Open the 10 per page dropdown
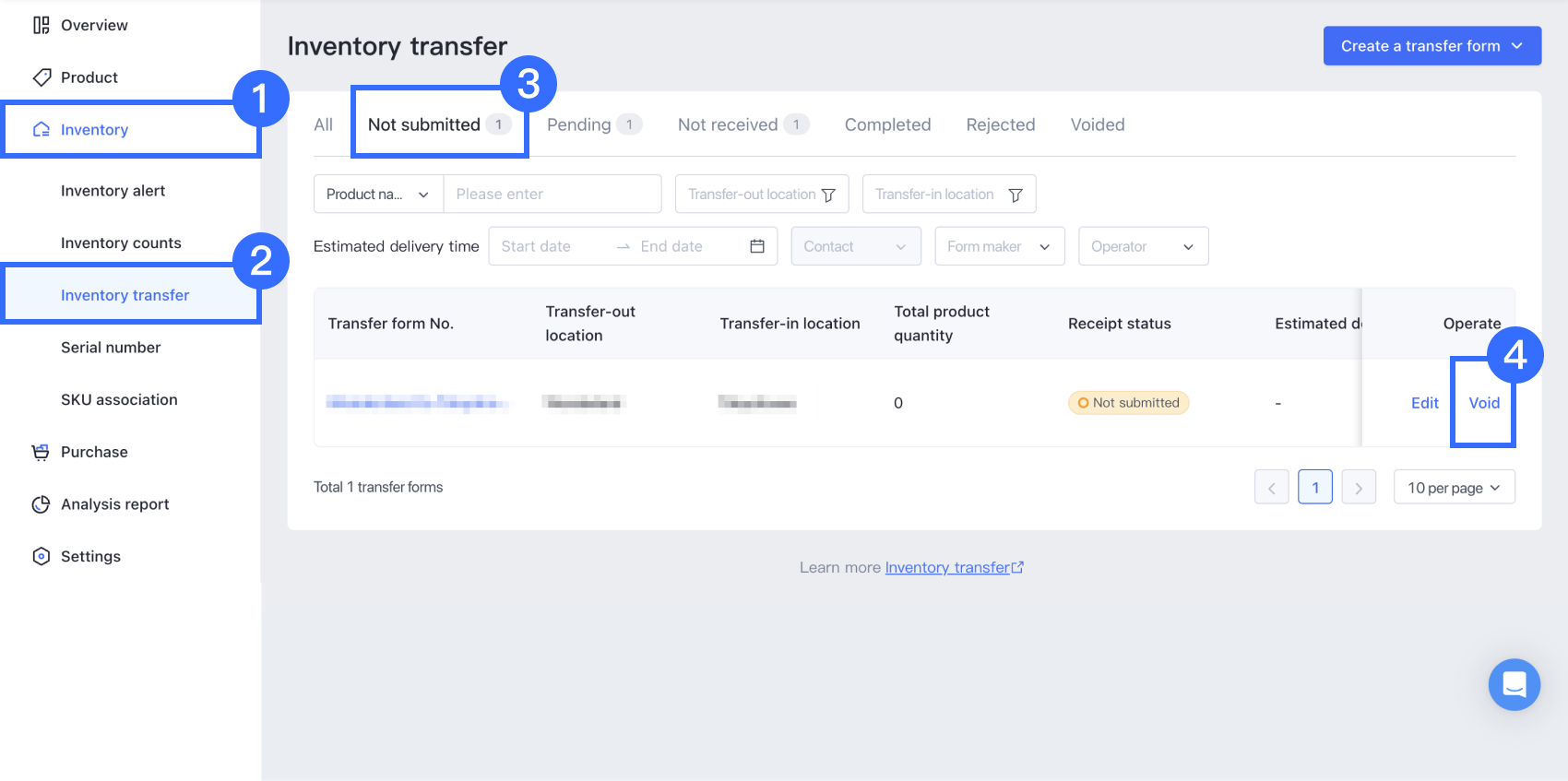The width and height of the screenshot is (1568, 781). click(1454, 488)
